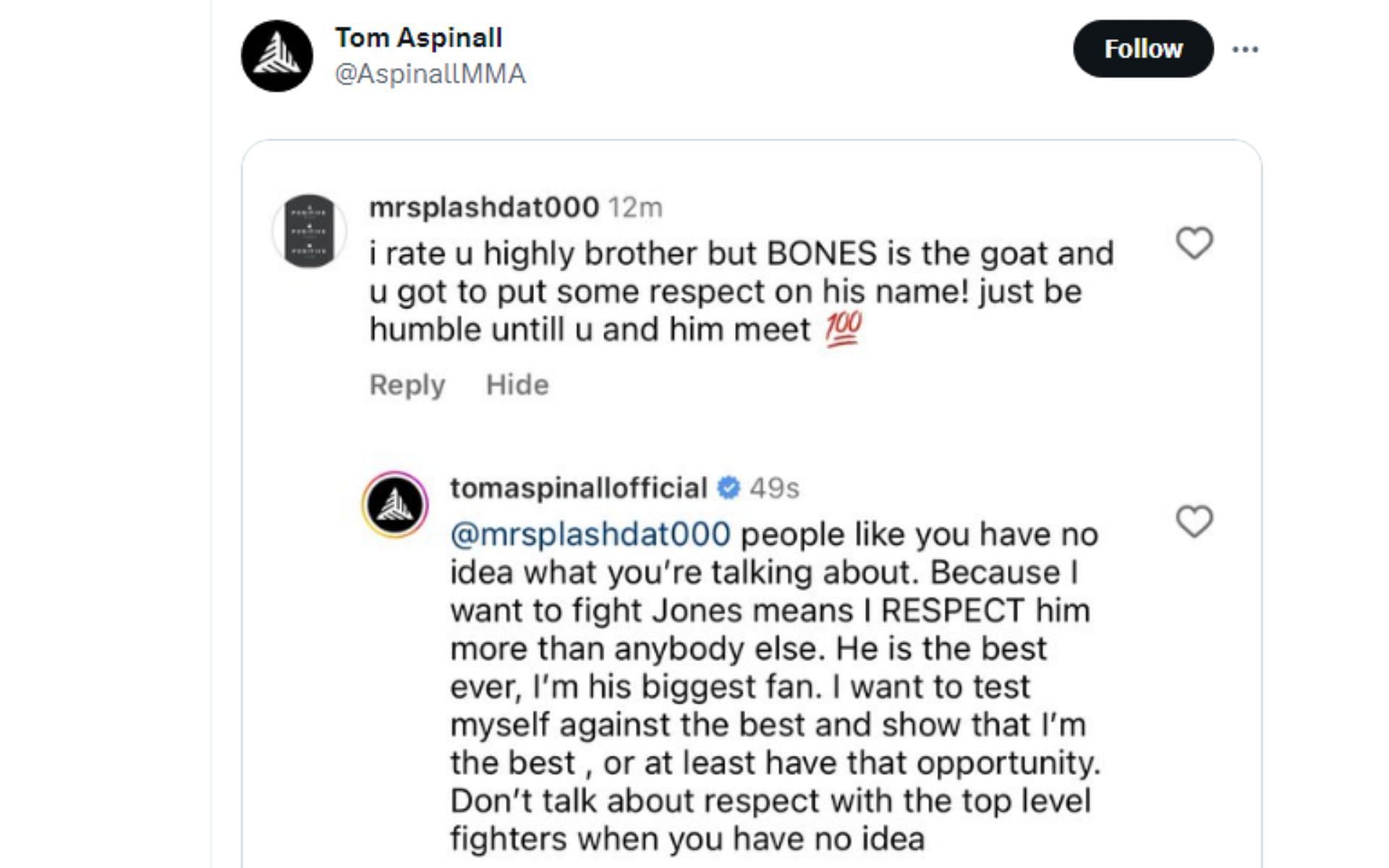Viewport: 1389px width, 868px height.
Task: Click the tomaspinallofficial profile avatar
Action: (395, 504)
